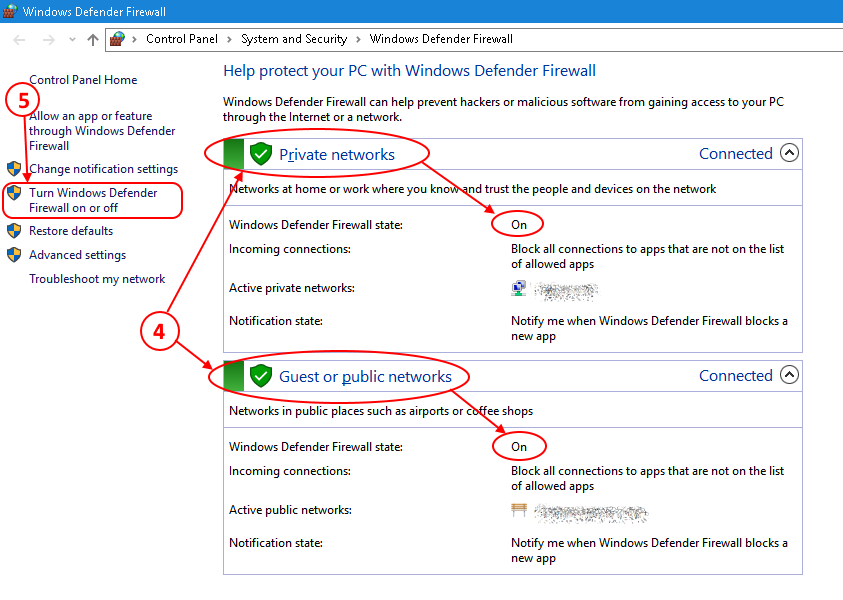Click the Control Panel icon in address bar
This screenshot has height=600, width=843.
(x=117, y=39)
